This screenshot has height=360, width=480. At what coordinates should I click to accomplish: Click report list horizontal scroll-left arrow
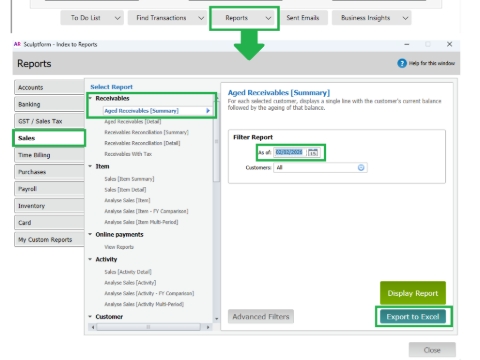[x=93, y=327]
